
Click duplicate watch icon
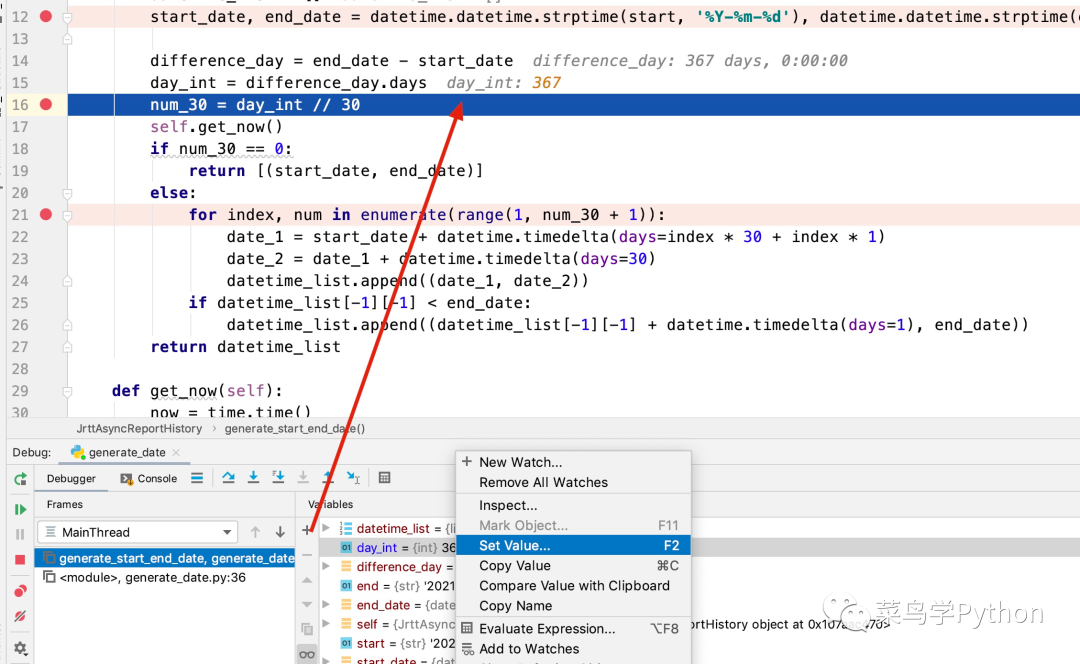(307, 630)
